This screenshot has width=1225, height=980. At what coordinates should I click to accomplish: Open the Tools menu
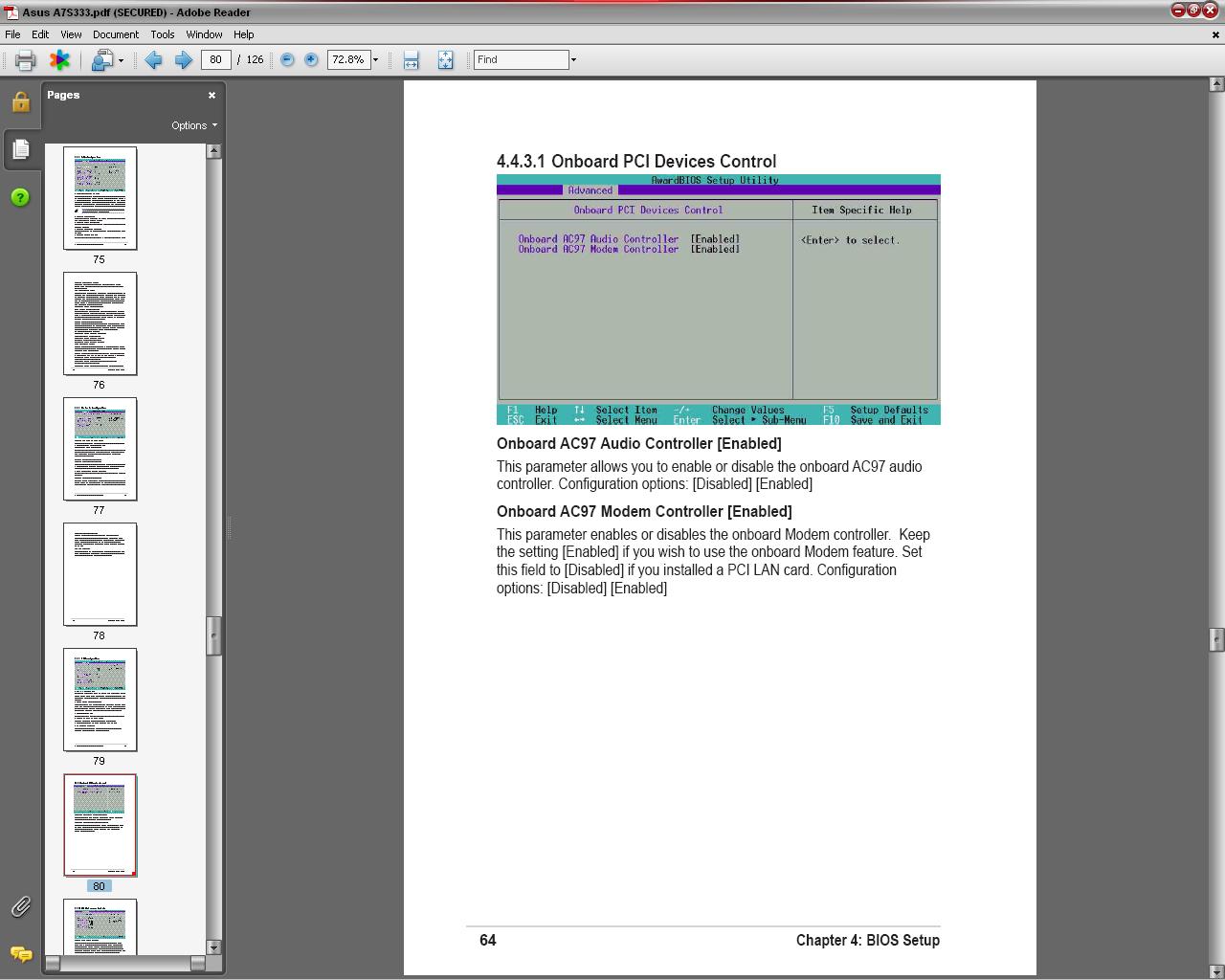(x=162, y=34)
